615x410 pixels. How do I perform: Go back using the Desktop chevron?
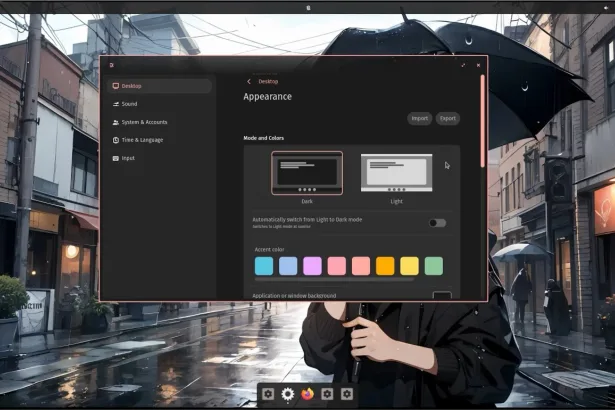(x=249, y=81)
